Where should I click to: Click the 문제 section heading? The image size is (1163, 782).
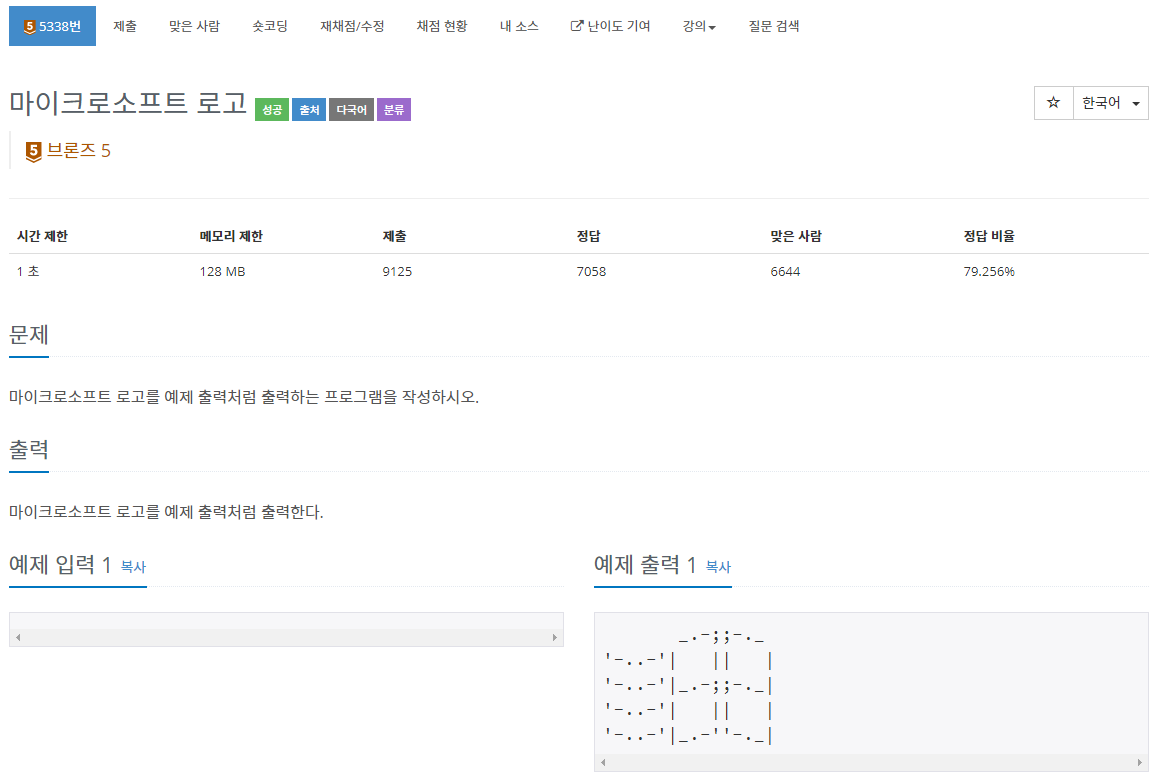click(x=29, y=335)
